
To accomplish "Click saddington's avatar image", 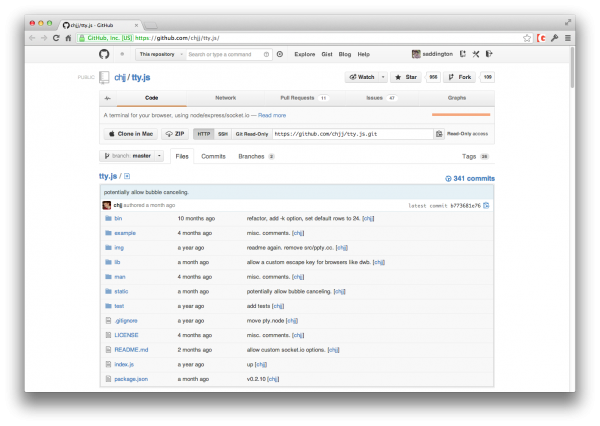I will [x=416, y=54].
